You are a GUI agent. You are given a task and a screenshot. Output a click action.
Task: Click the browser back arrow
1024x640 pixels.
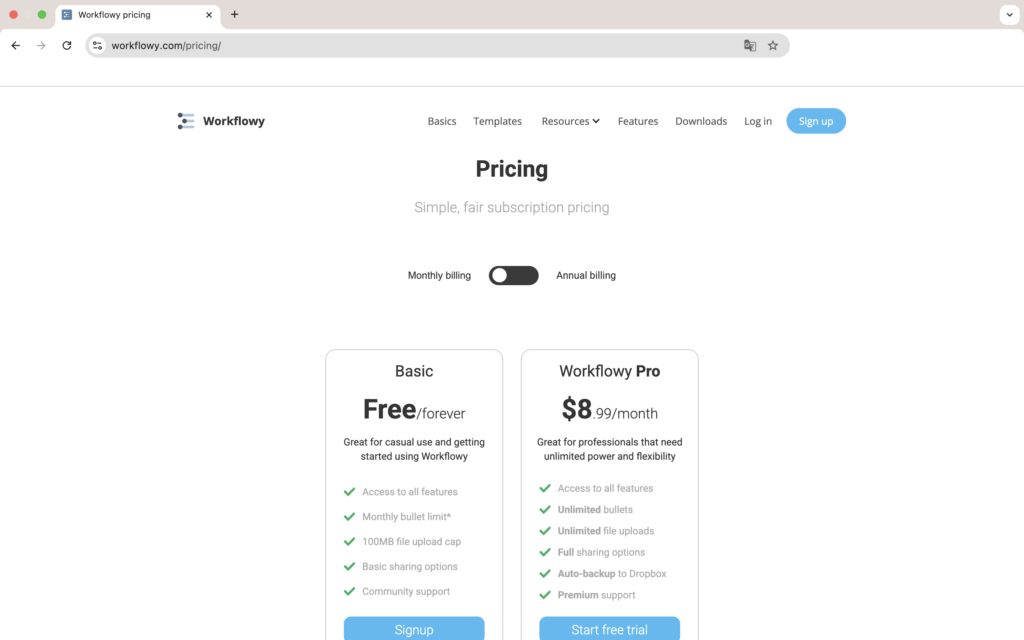[15, 45]
